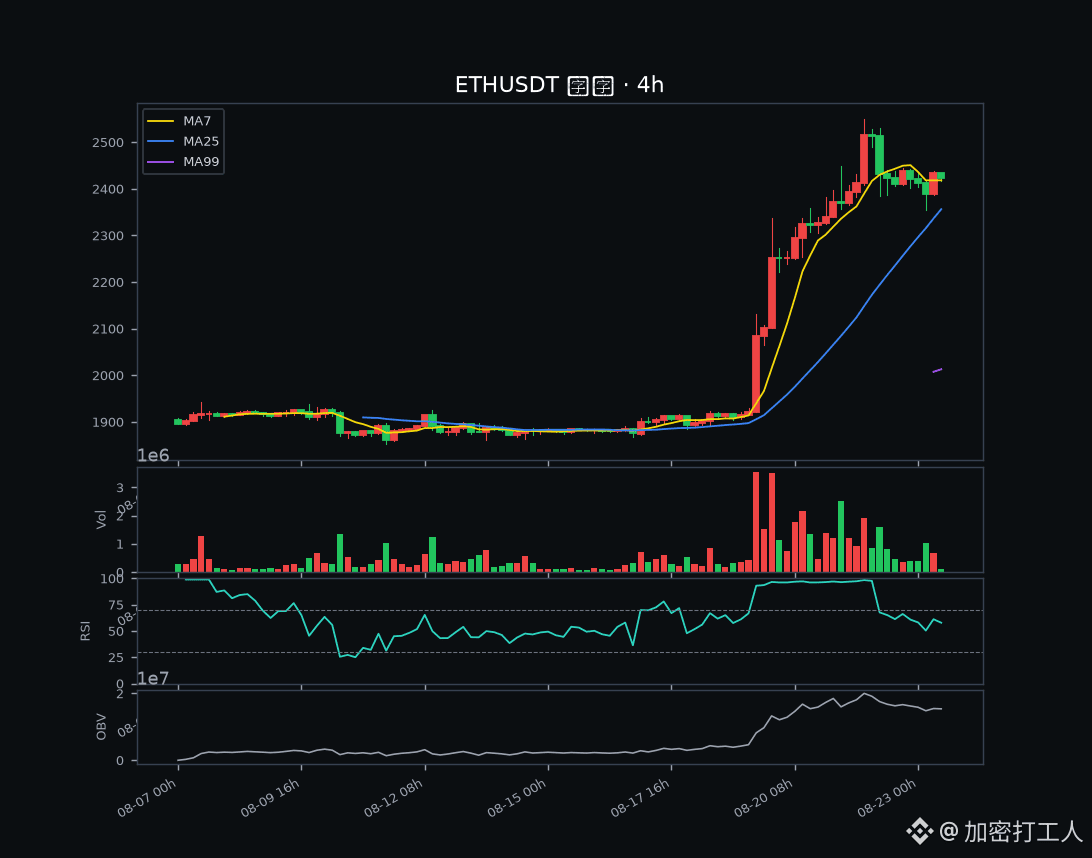Click the 1900 price axis label
This screenshot has width=1092, height=858.
coord(108,423)
